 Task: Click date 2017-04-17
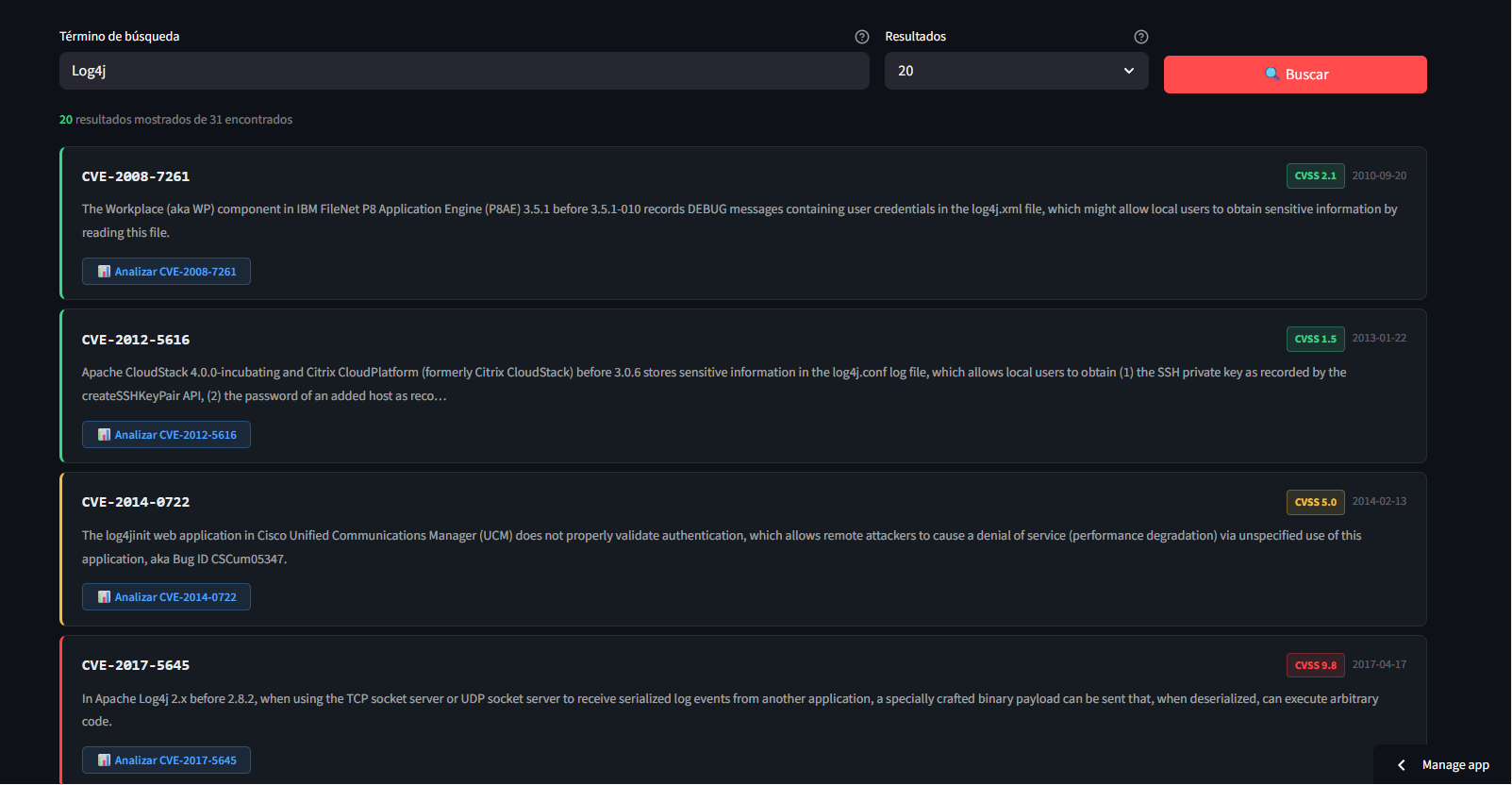click(1379, 665)
